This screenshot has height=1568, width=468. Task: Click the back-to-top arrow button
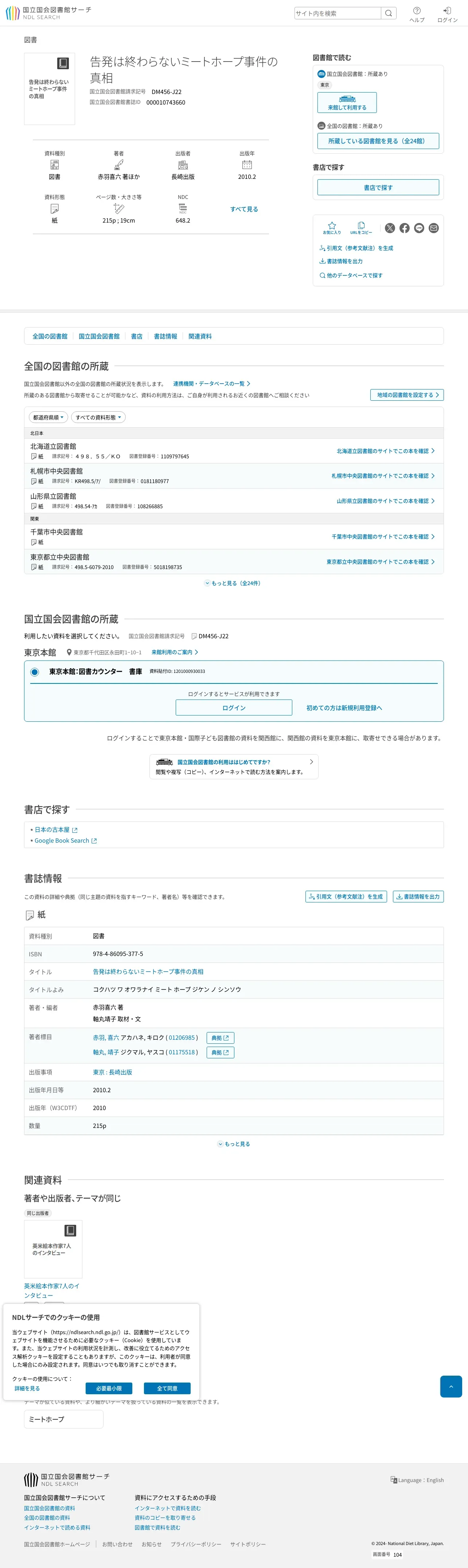(451, 1387)
